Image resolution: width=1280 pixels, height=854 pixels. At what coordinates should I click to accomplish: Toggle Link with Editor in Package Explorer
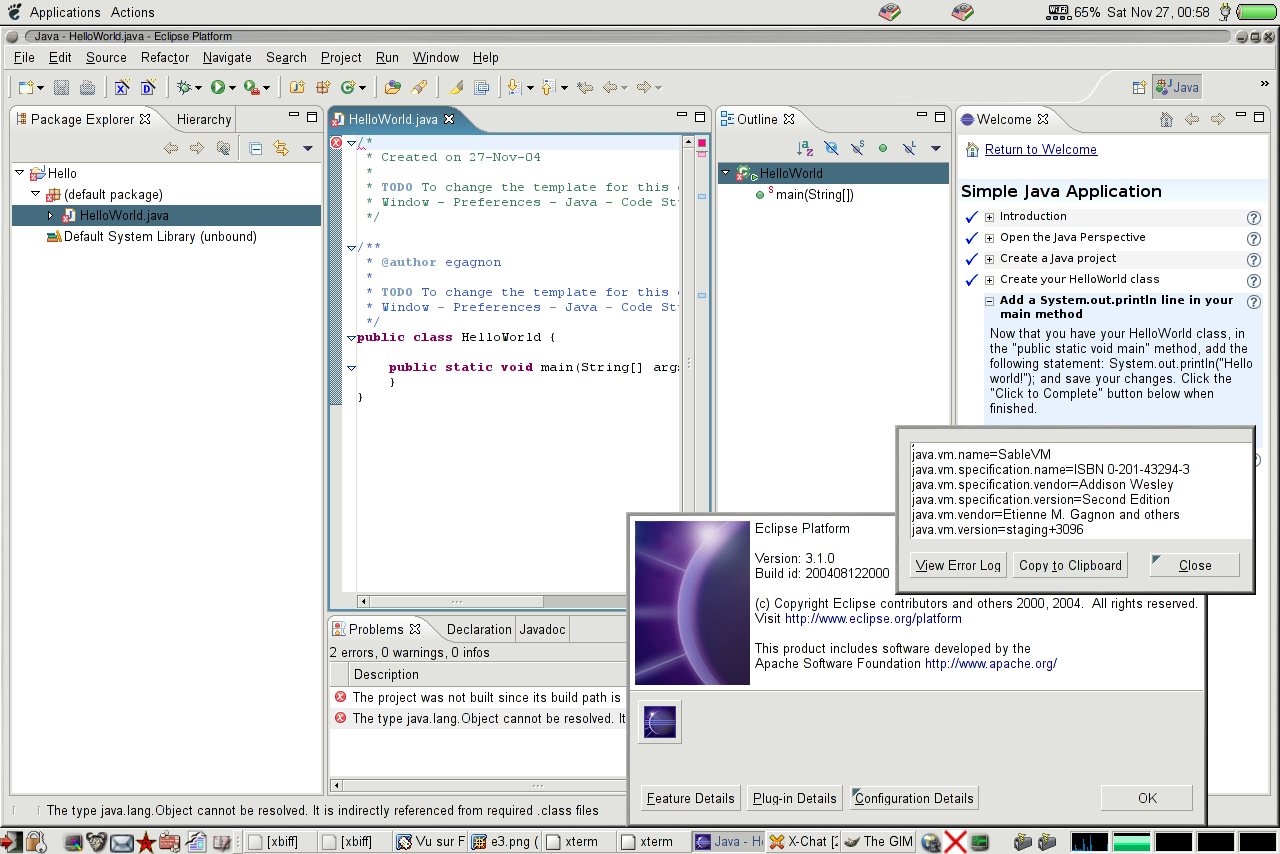(x=281, y=149)
